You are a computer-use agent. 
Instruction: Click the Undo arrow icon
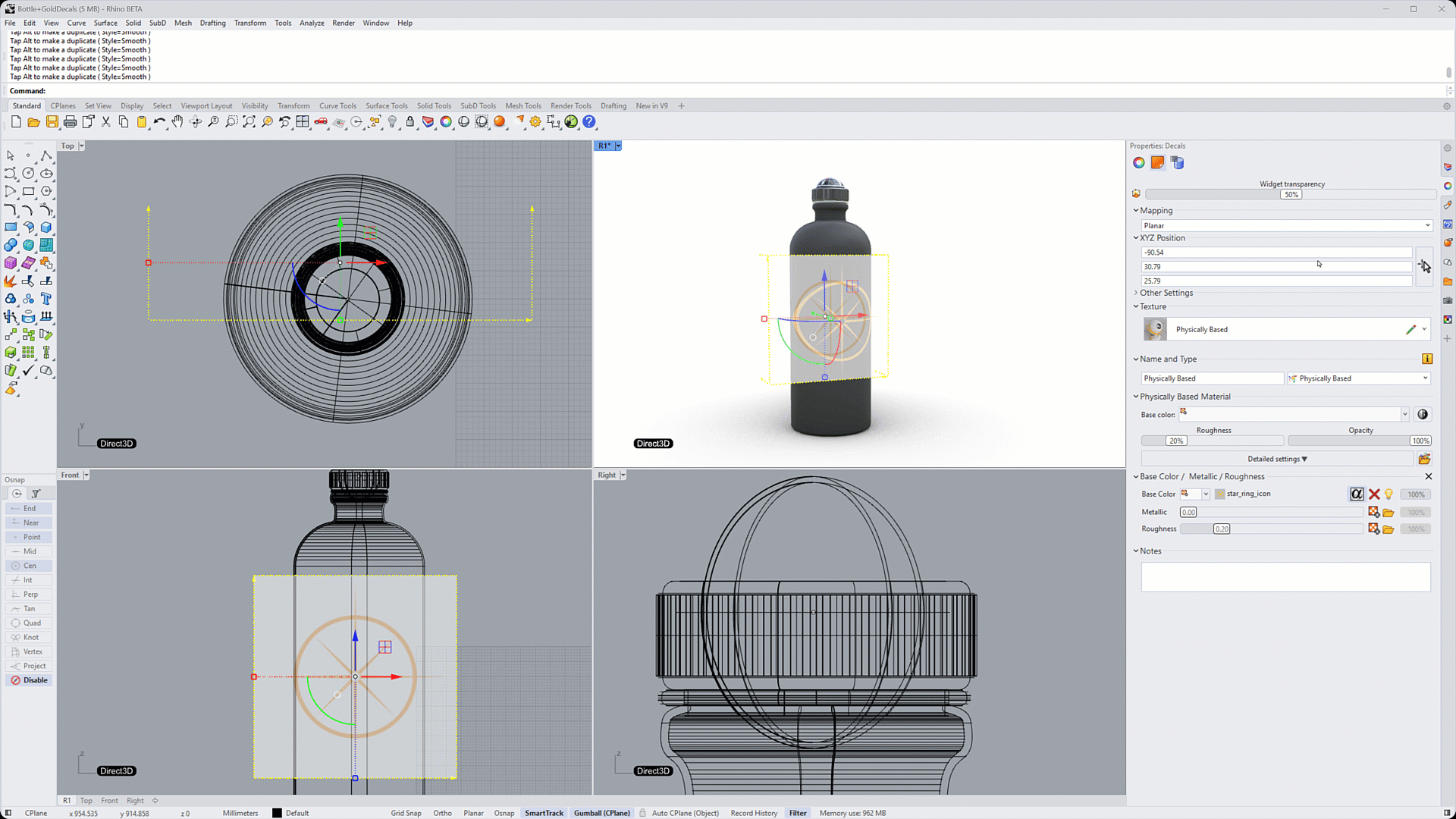(x=159, y=122)
